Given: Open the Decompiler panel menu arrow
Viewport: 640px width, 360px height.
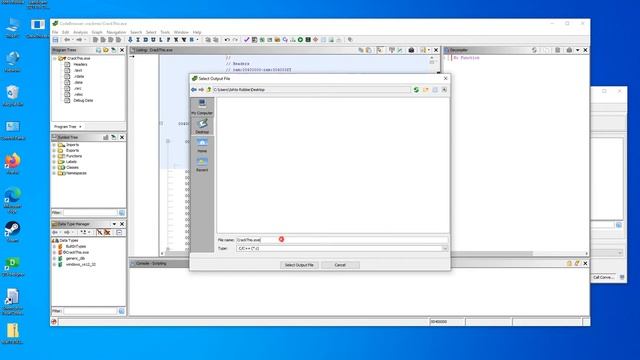Looking at the screenshot, I should tap(578, 50).
